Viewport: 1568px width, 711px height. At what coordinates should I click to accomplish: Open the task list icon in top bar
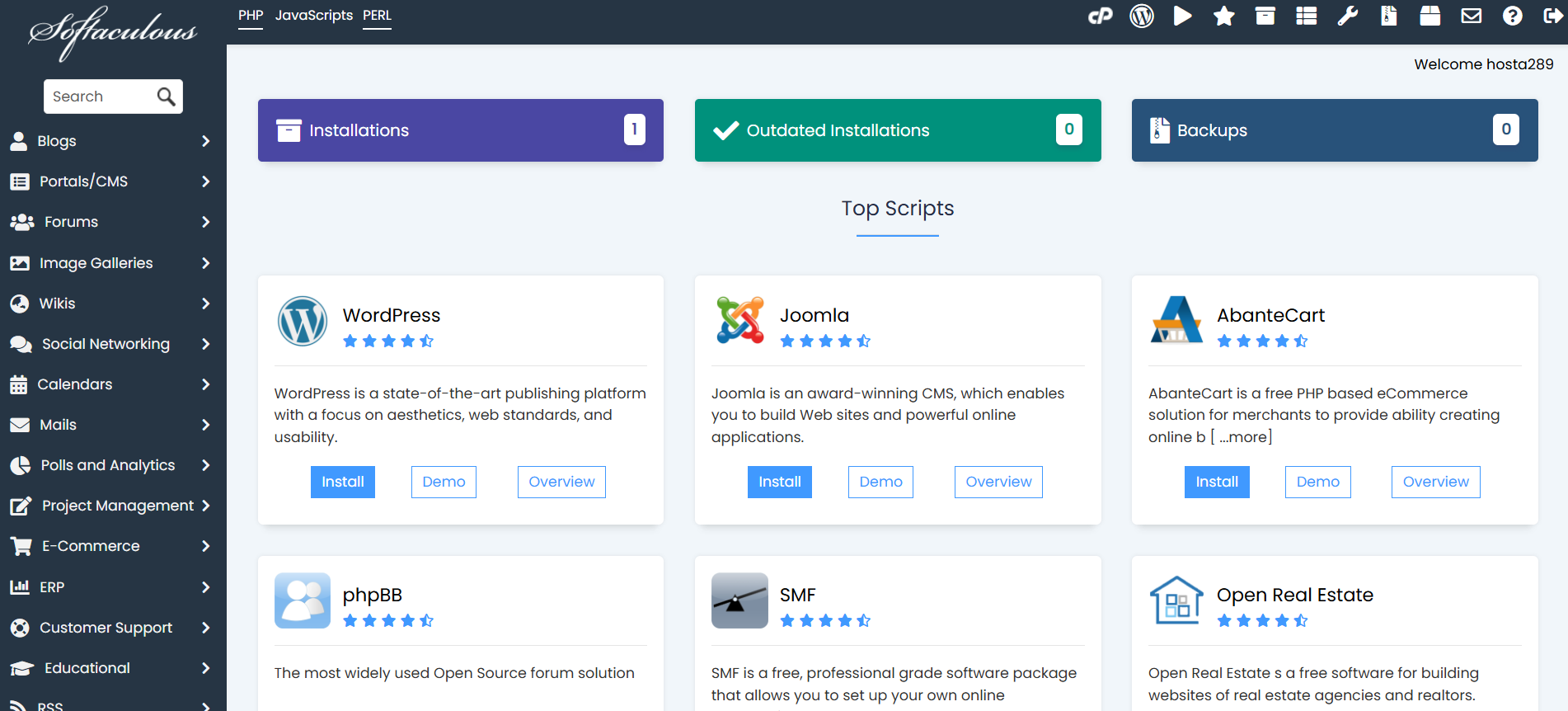coord(1307,16)
